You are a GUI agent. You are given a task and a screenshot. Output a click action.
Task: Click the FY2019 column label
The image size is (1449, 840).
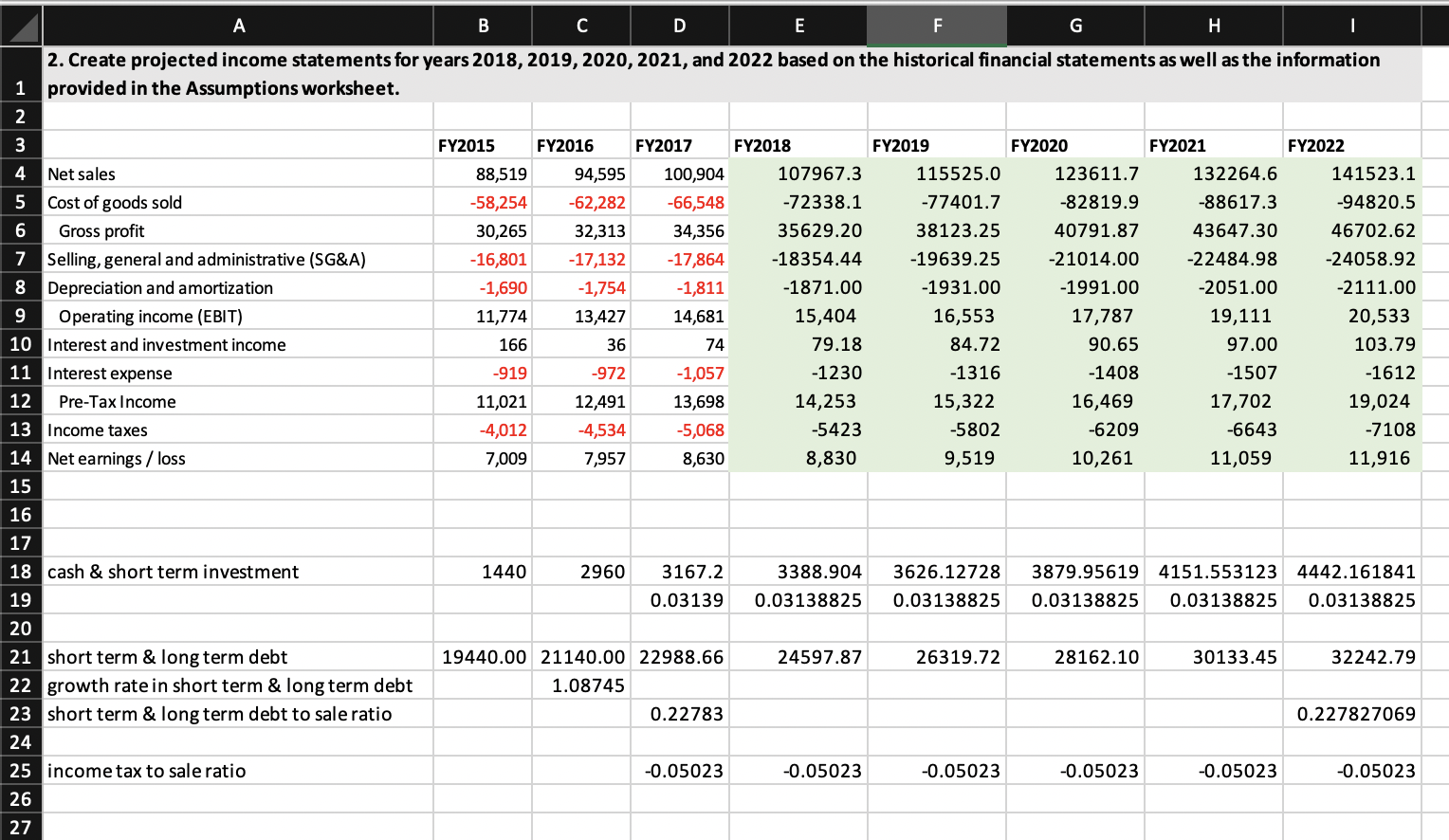[901, 146]
